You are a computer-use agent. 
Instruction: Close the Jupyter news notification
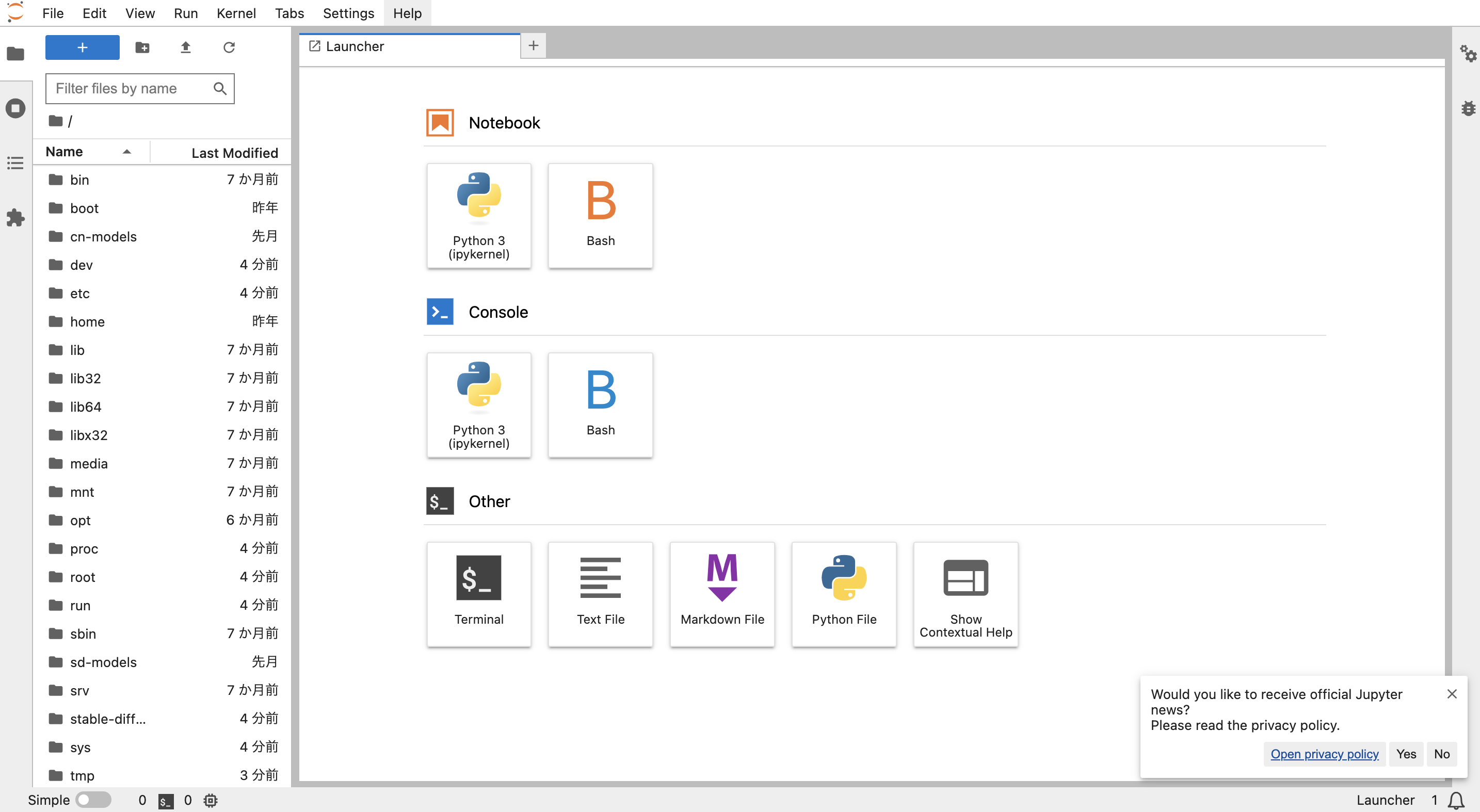(1452, 694)
